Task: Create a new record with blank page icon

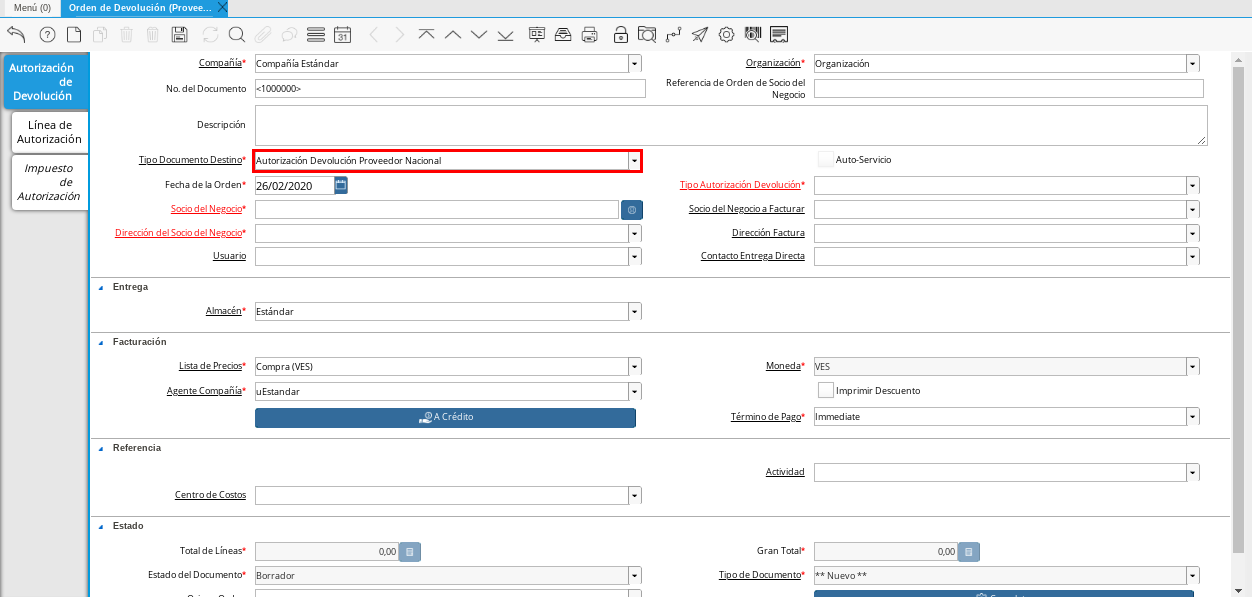Action: tap(74, 35)
